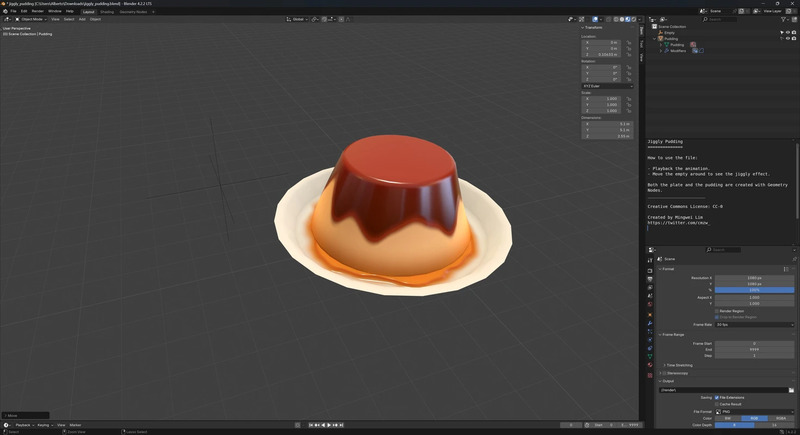Click the Empty object icon in outliner
Image resolution: width=800 pixels, height=435 pixels.
click(658, 32)
